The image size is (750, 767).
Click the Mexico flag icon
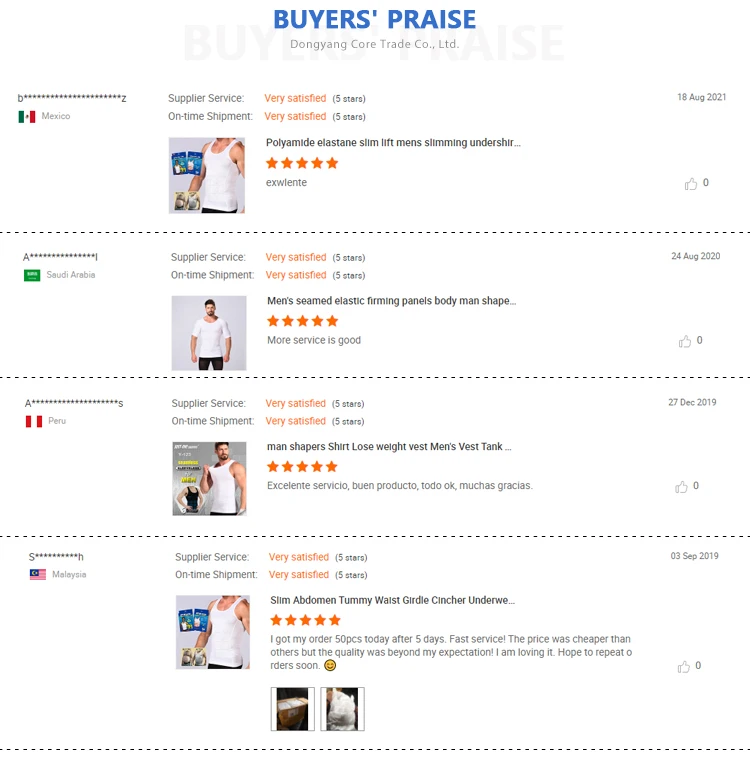pos(27,117)
